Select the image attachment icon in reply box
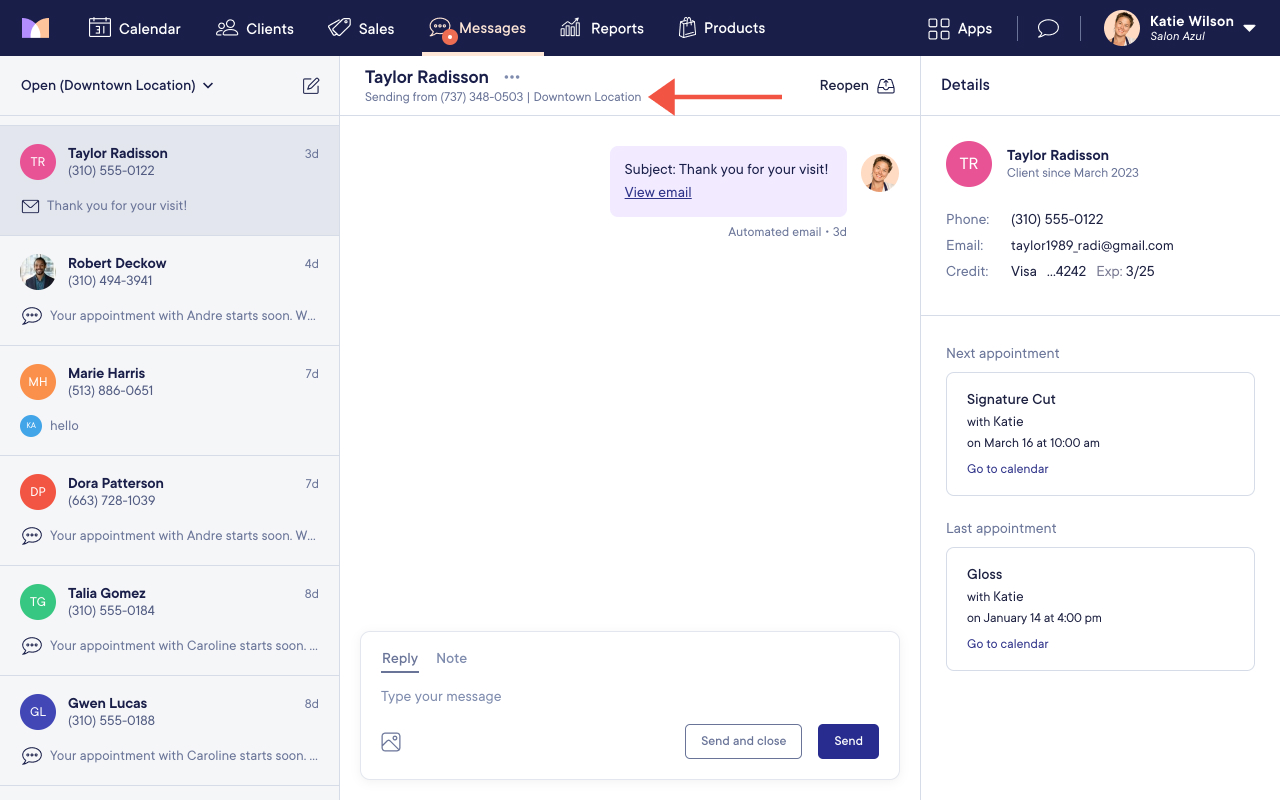The width and height of the screenshot is (1280, 800). pos(391,741)
